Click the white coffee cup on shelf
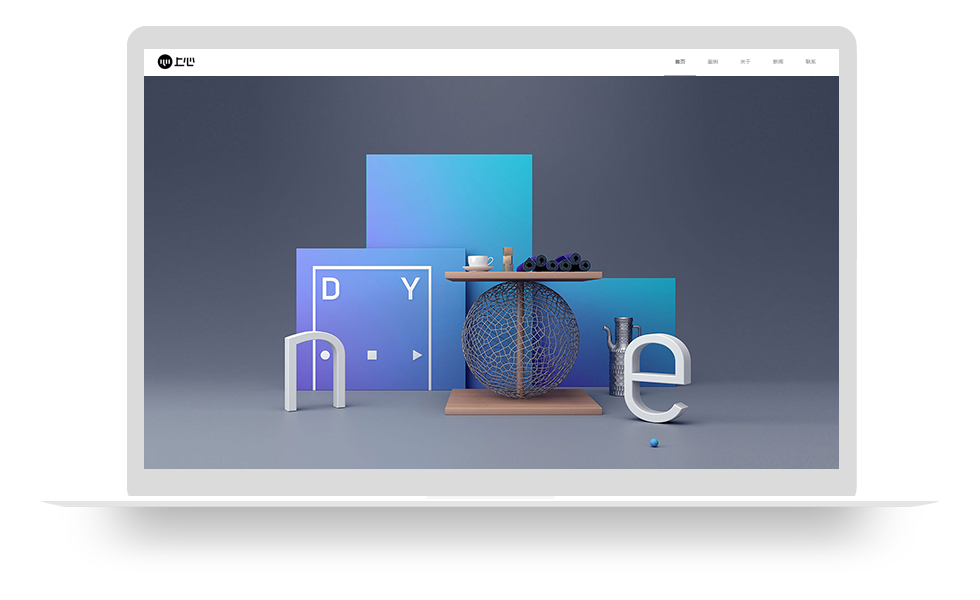This screenshot has width=980, height=600. click(479, 262)
